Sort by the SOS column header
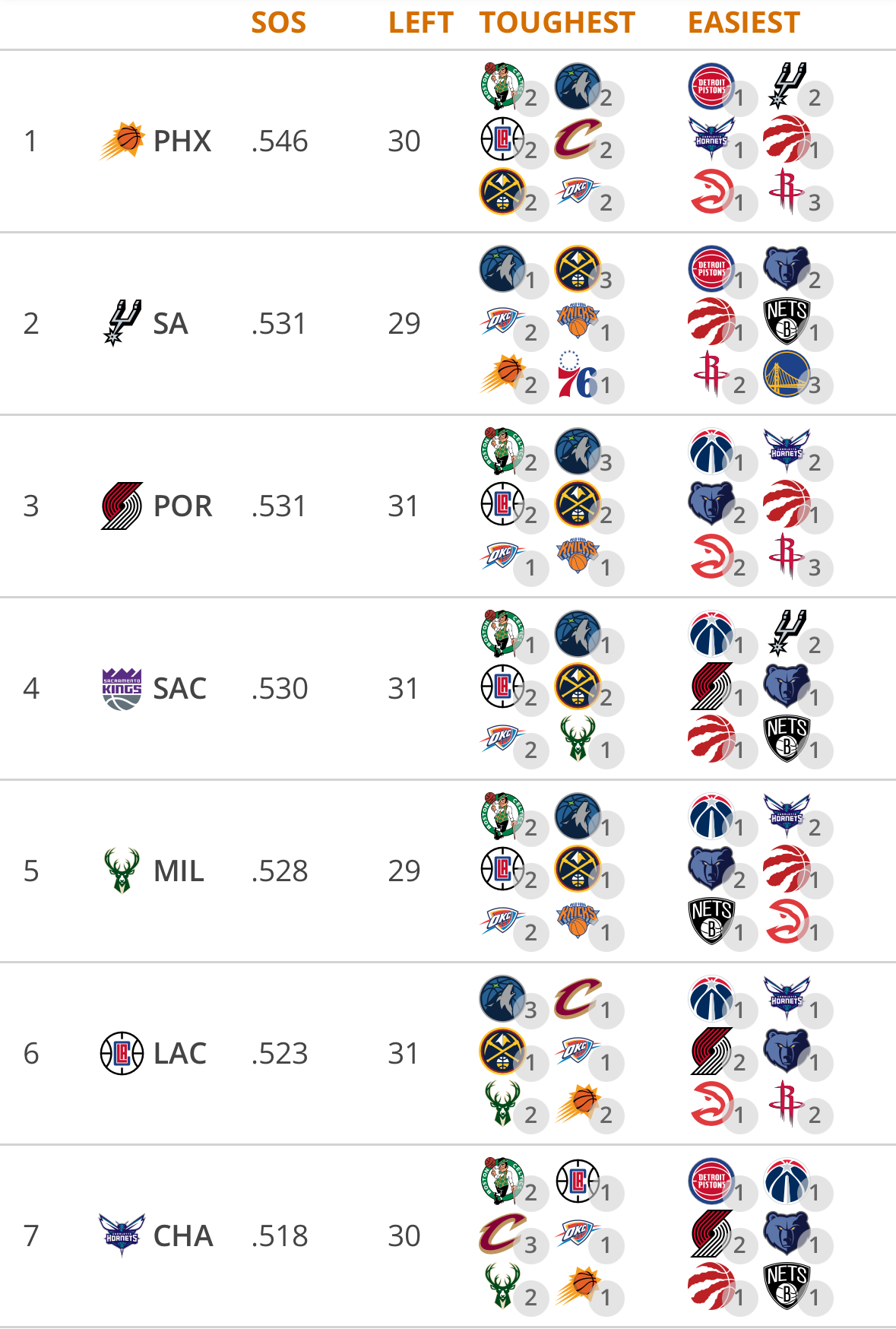The height and width of the screenshot is (1329, 896). 279,23
